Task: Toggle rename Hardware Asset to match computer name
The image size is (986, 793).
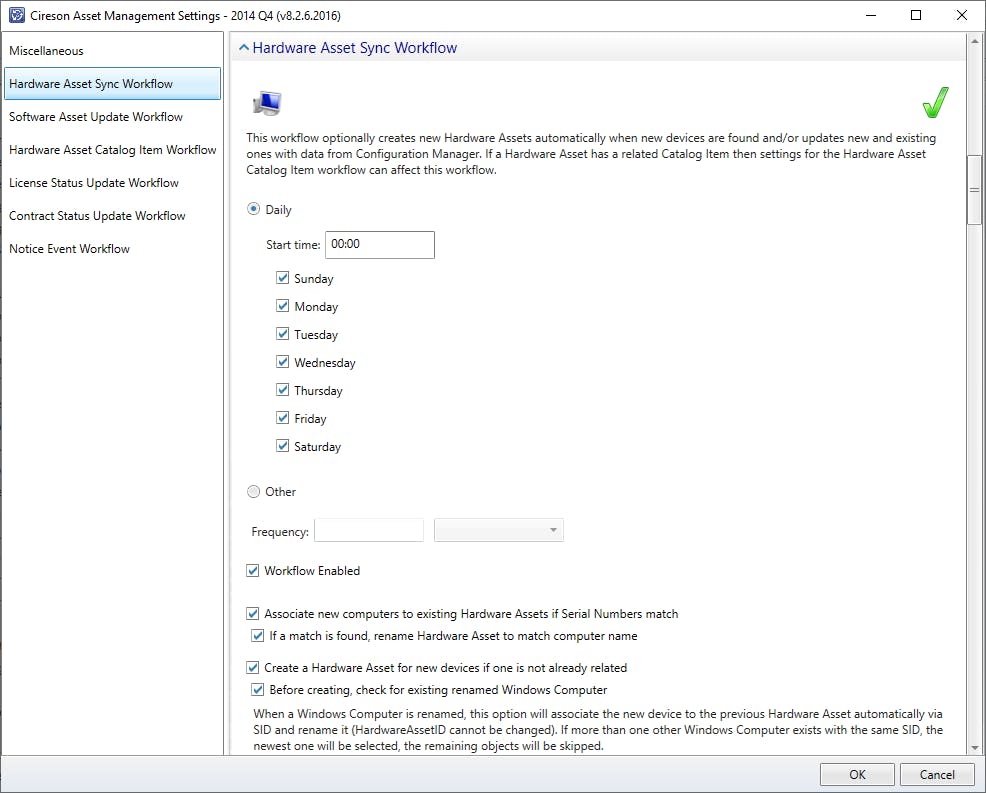Action: (258, 635)
